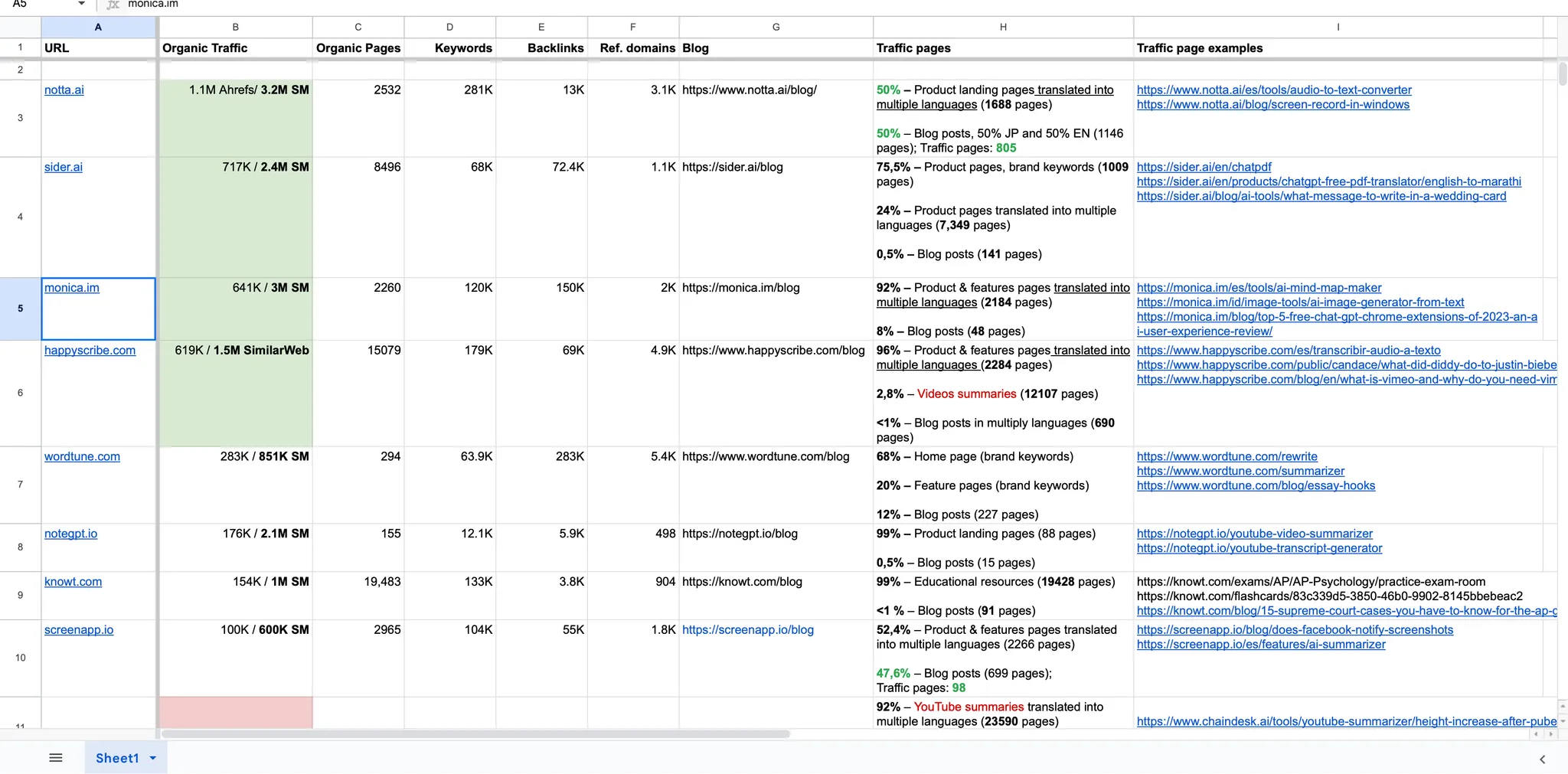Open the notegpt.io link

tap(70, 534)
